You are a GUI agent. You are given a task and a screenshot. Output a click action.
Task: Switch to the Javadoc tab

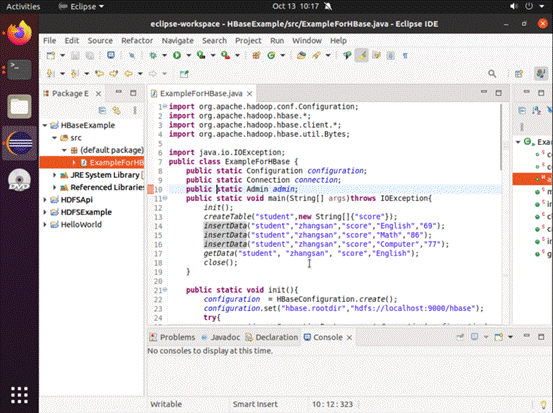coord(220,337)
